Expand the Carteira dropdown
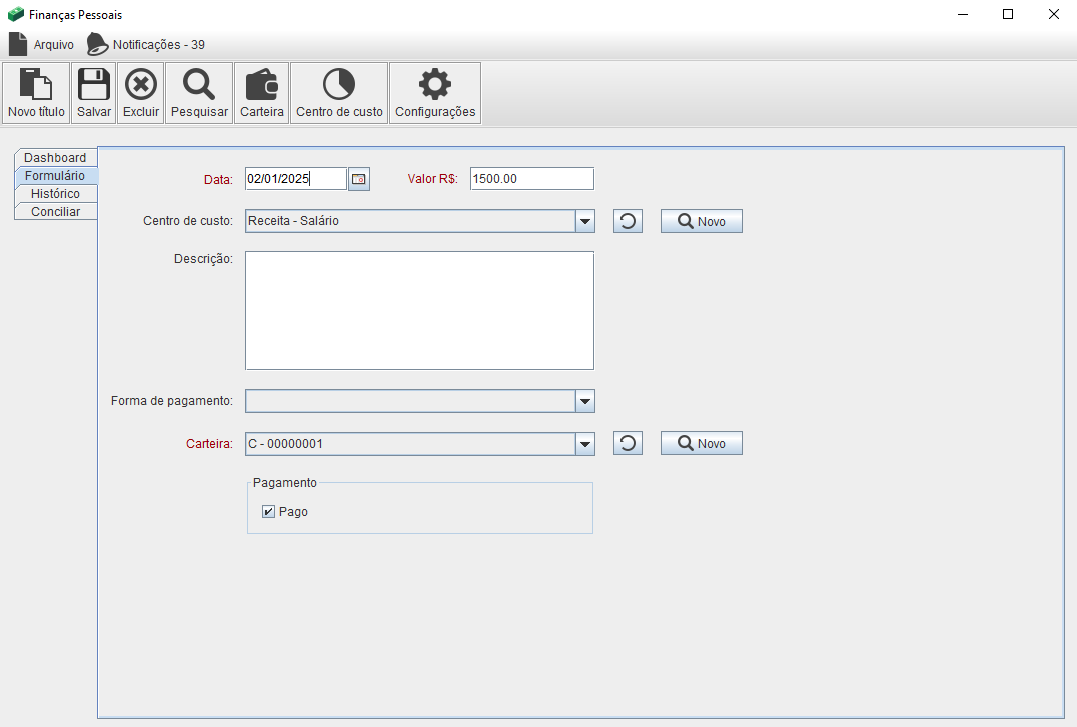 (x=585, y=443)
